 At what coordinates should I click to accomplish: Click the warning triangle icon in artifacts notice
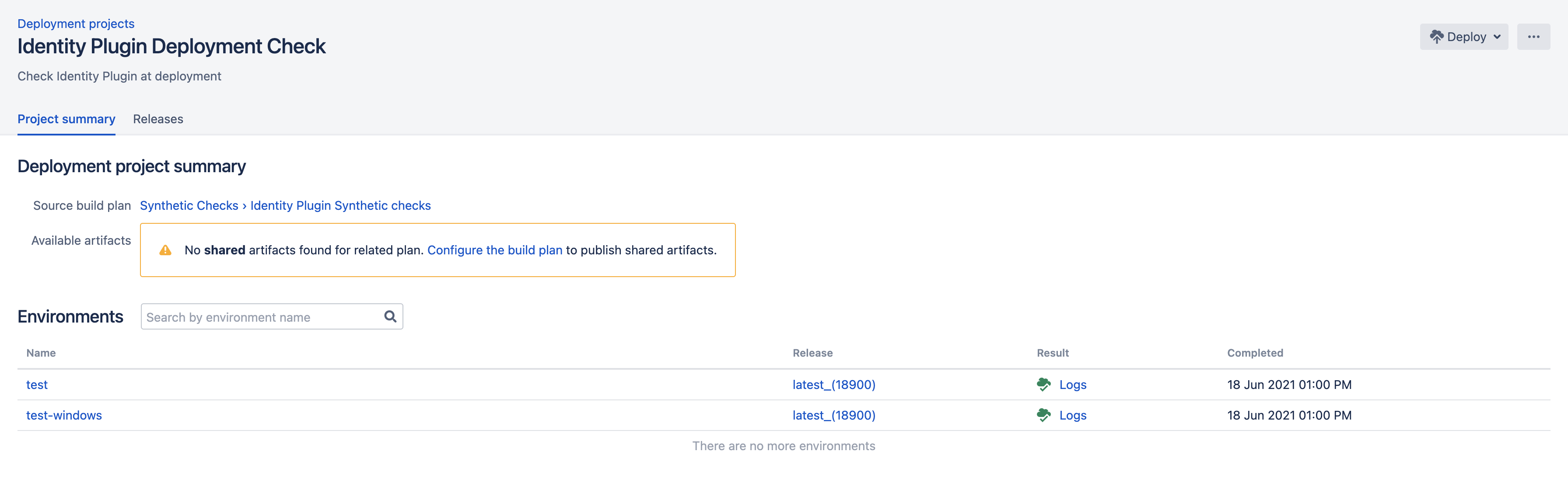[x=165, y=250]
